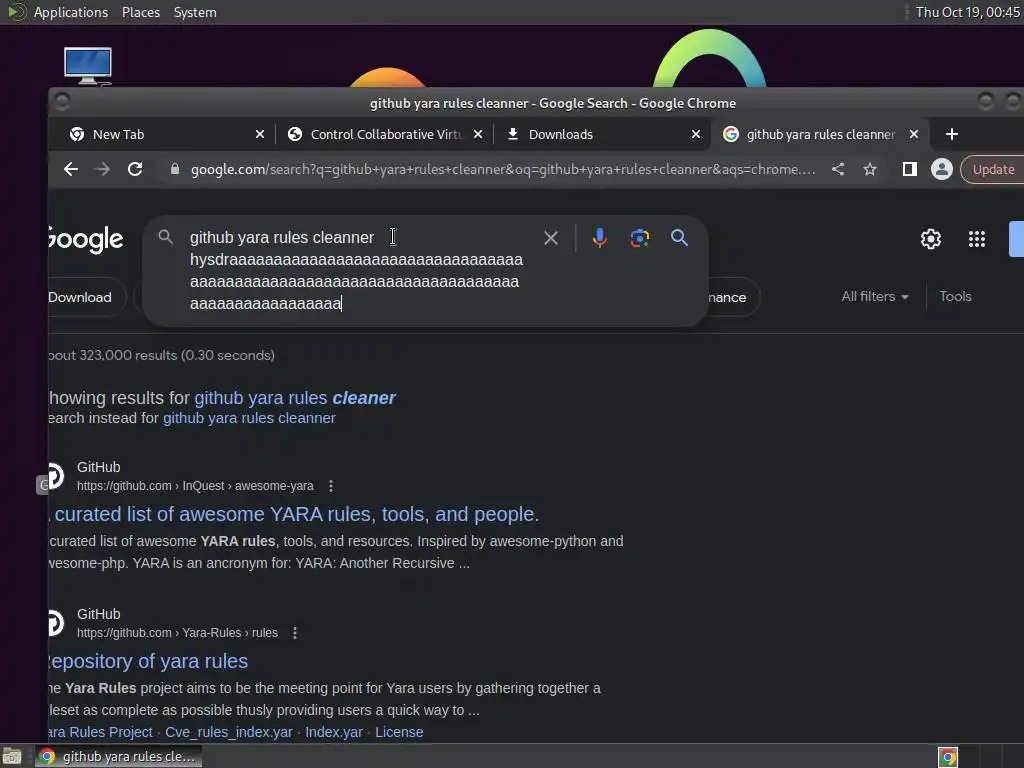Close the github yara rules cleanner tab
Screen dimensions: 1024x768
click(x=914, y=135)
